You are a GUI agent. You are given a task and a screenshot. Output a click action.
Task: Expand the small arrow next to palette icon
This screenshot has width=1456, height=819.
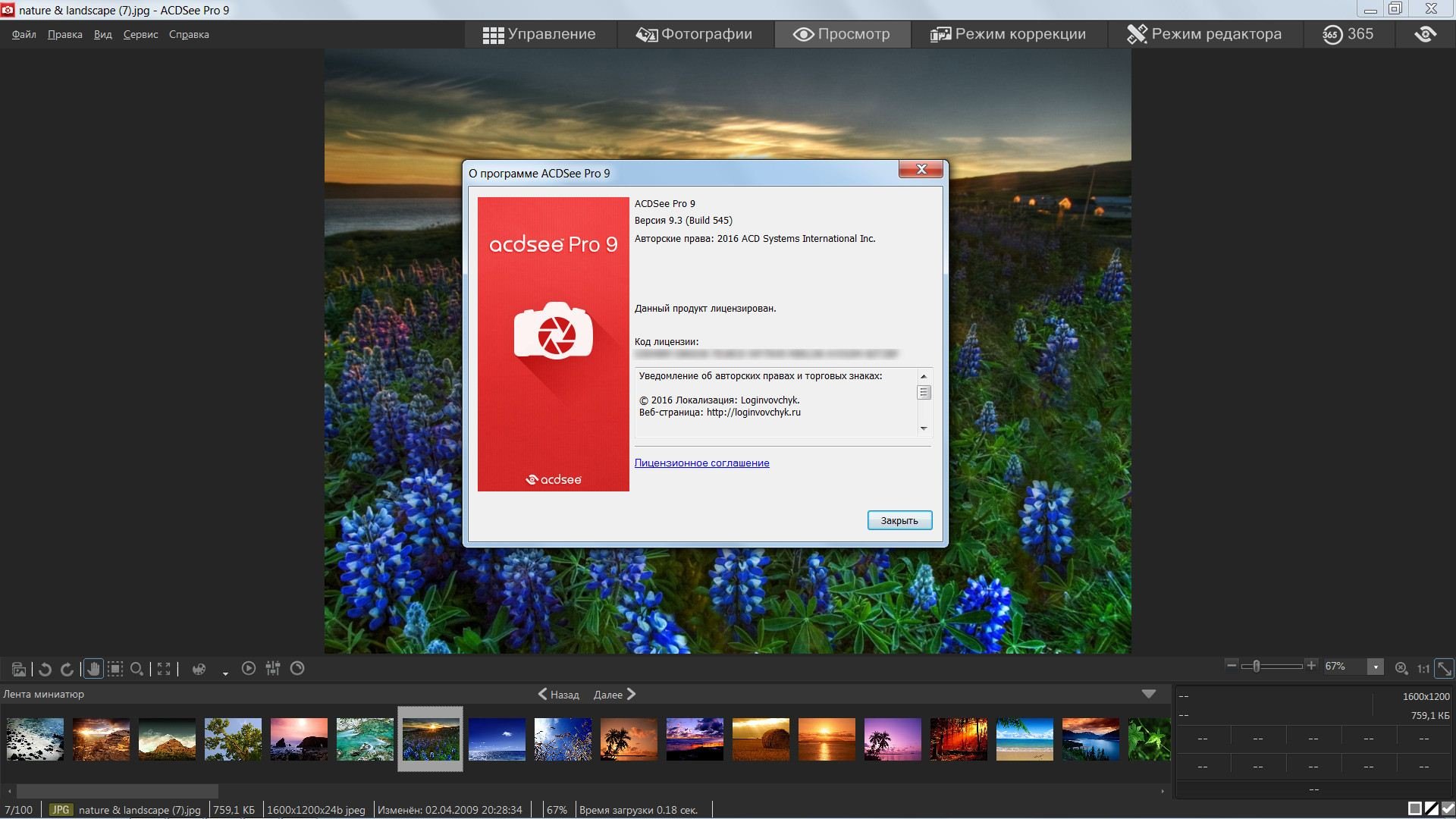[225, 673]
